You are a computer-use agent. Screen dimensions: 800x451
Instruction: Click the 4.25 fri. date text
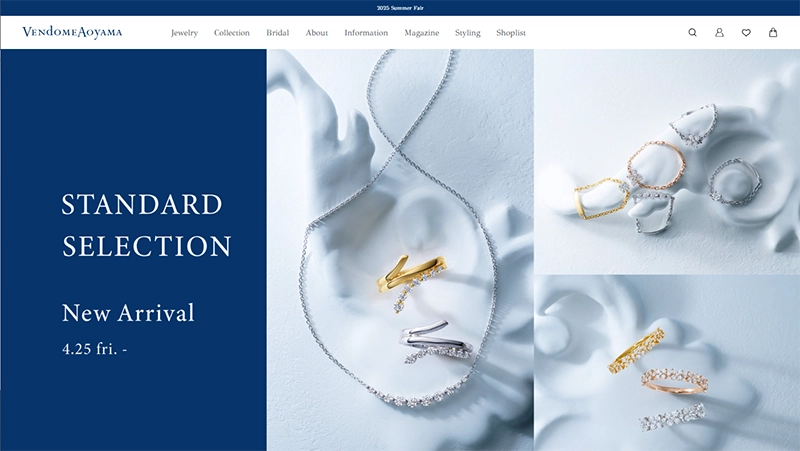click(94, 349)
